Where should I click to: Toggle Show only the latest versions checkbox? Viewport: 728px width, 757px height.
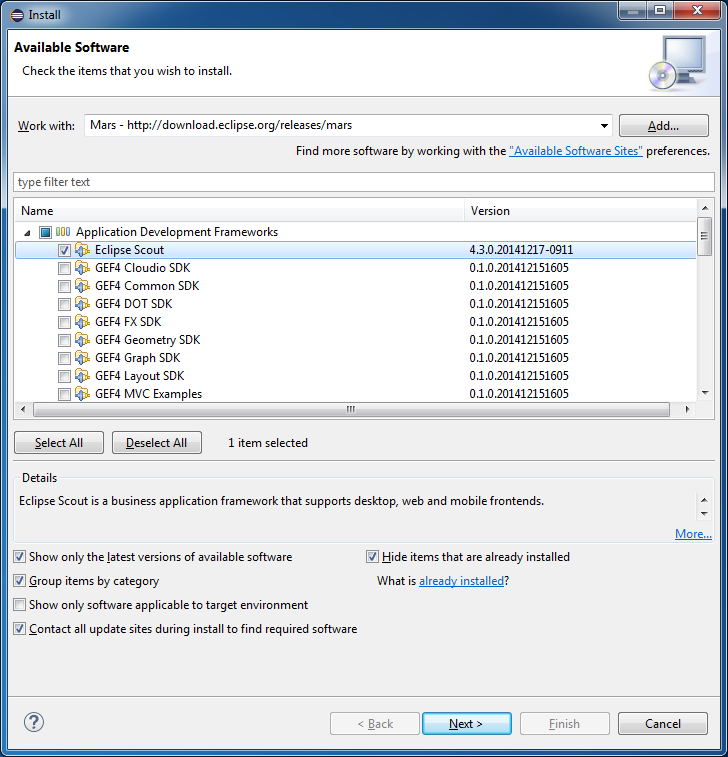[19, 557]
